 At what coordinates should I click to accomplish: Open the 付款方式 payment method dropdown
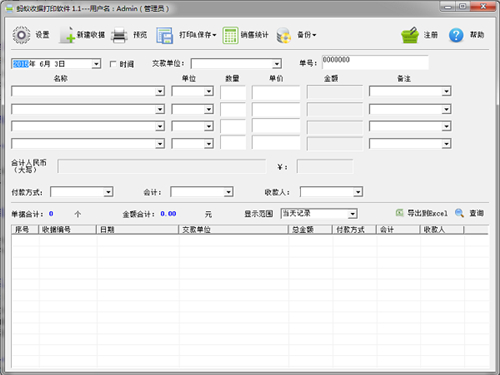pos(108,192)
